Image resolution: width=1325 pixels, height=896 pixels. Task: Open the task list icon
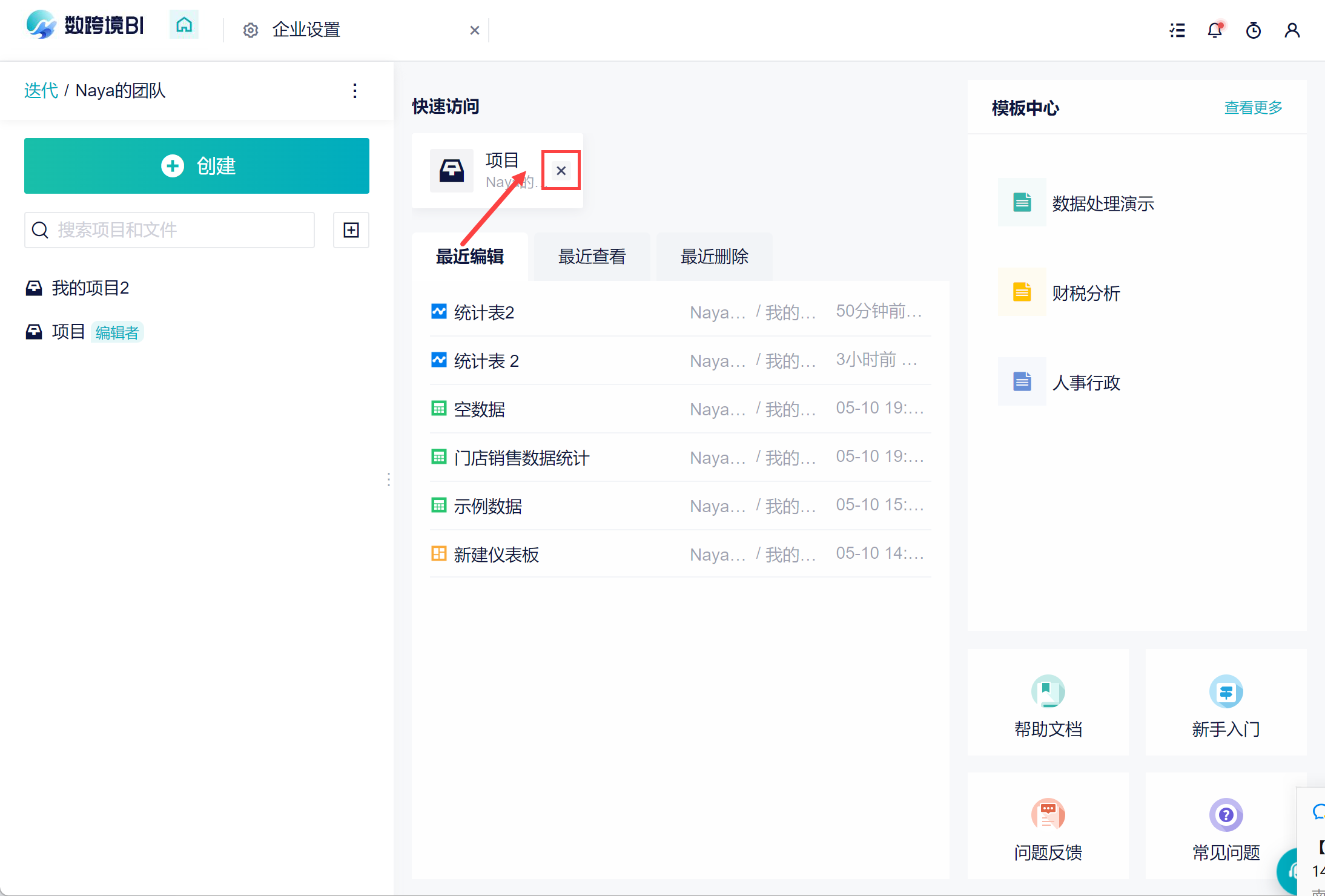pyautogui.click(x=1177, y=30)
